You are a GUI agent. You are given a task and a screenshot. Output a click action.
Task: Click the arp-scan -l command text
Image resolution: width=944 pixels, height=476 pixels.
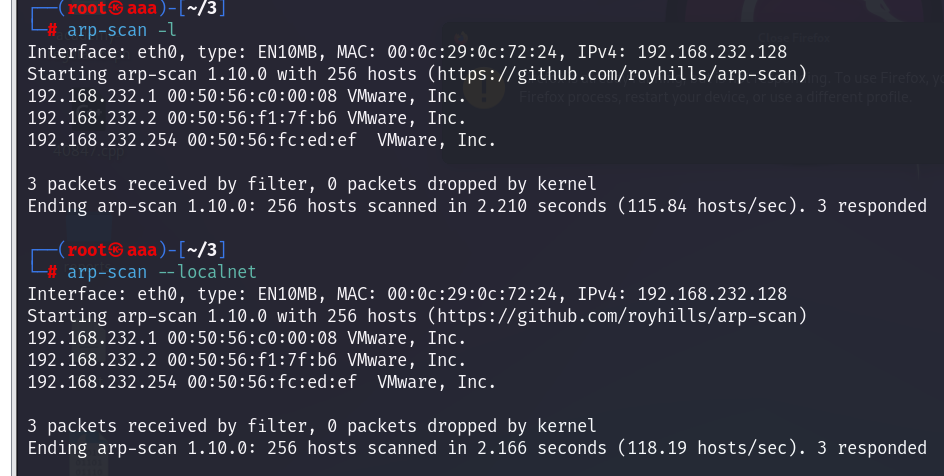[x=122, y=30]
